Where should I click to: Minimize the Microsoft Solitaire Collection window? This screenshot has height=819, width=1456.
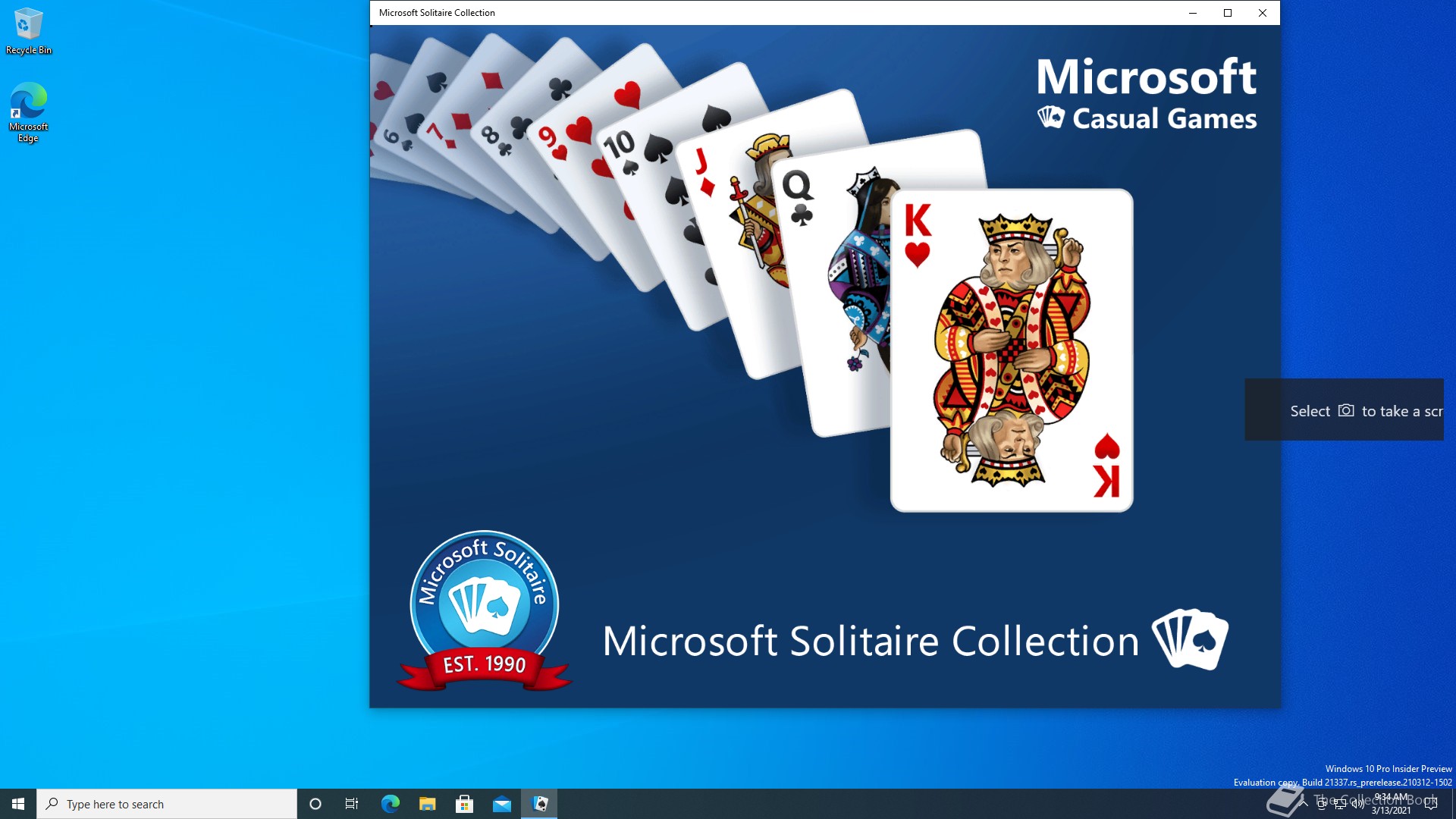point(1193,13)
